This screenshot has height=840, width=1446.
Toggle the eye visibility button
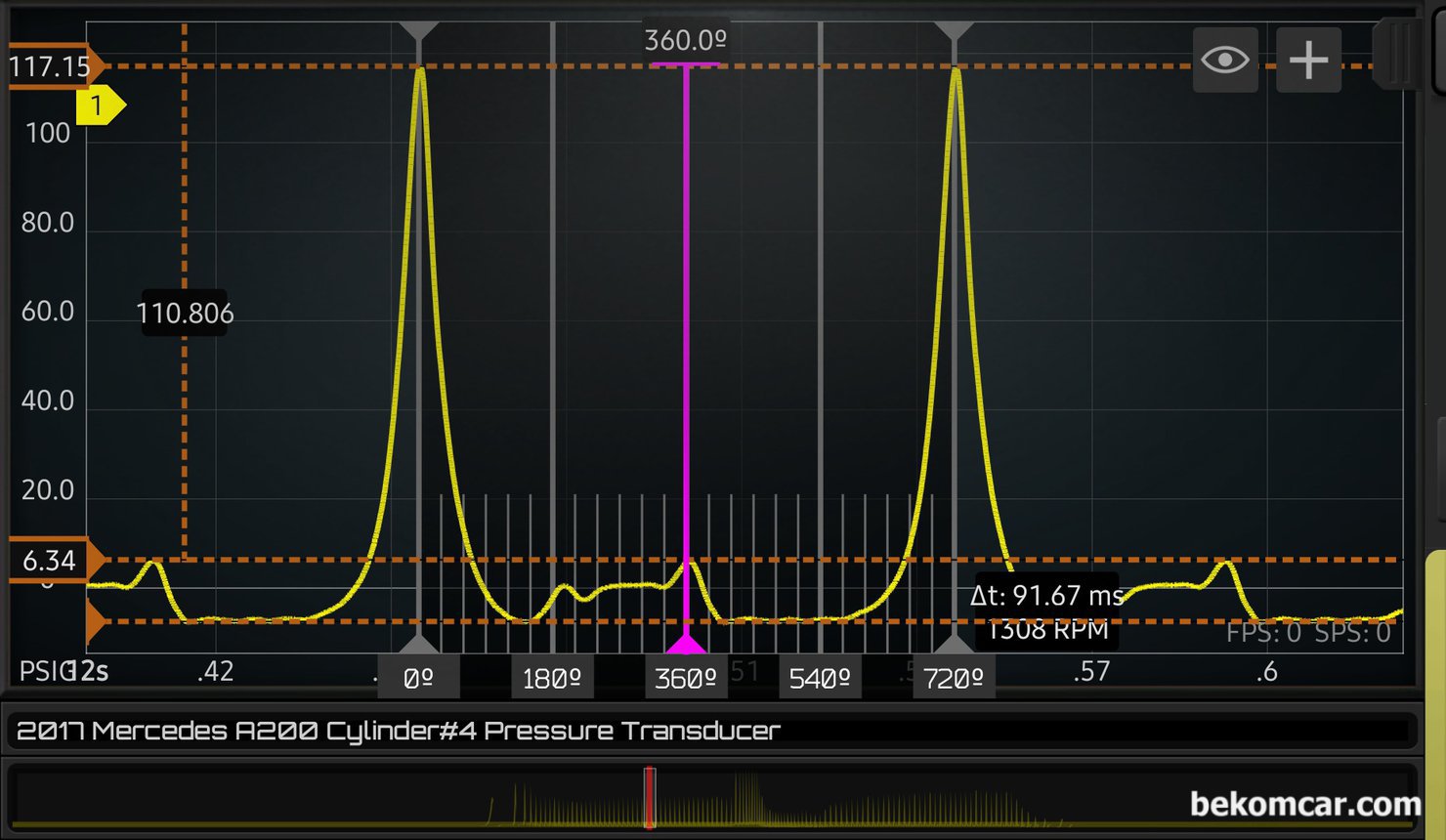point(1225,61)
